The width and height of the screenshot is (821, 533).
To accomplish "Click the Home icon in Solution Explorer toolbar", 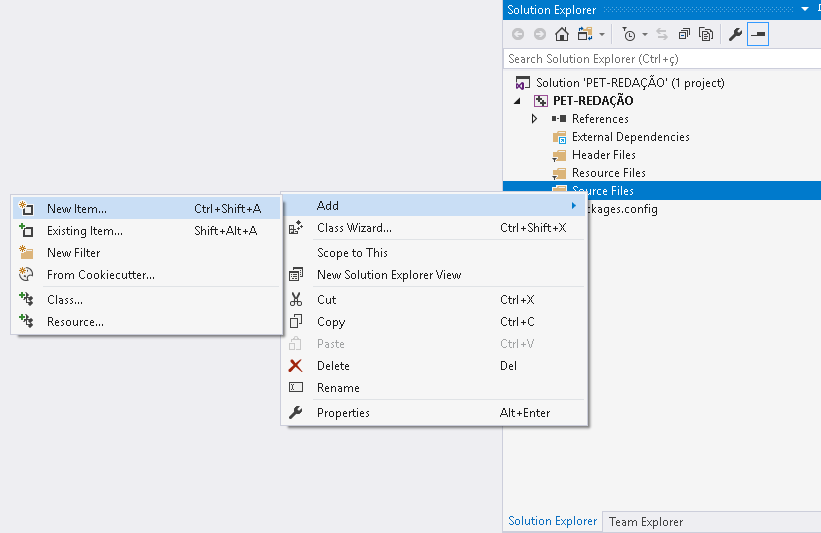I will click(562, 34).
